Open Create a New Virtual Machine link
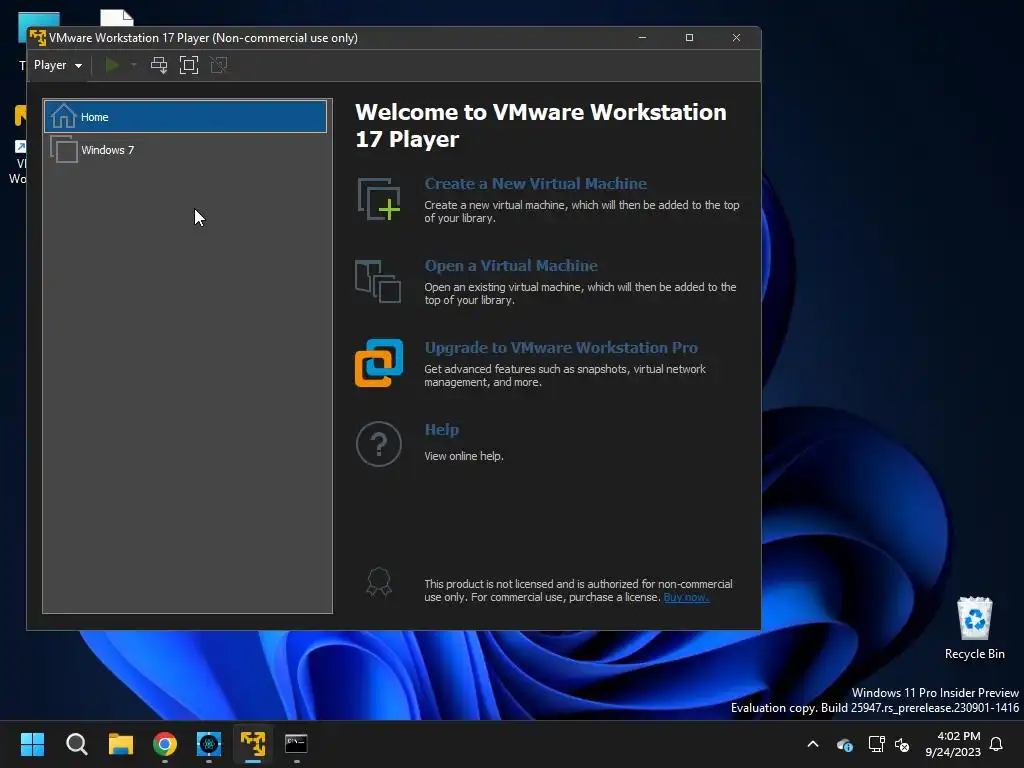This screenshot has width=1024, height=768. click(x=536, y=184)
